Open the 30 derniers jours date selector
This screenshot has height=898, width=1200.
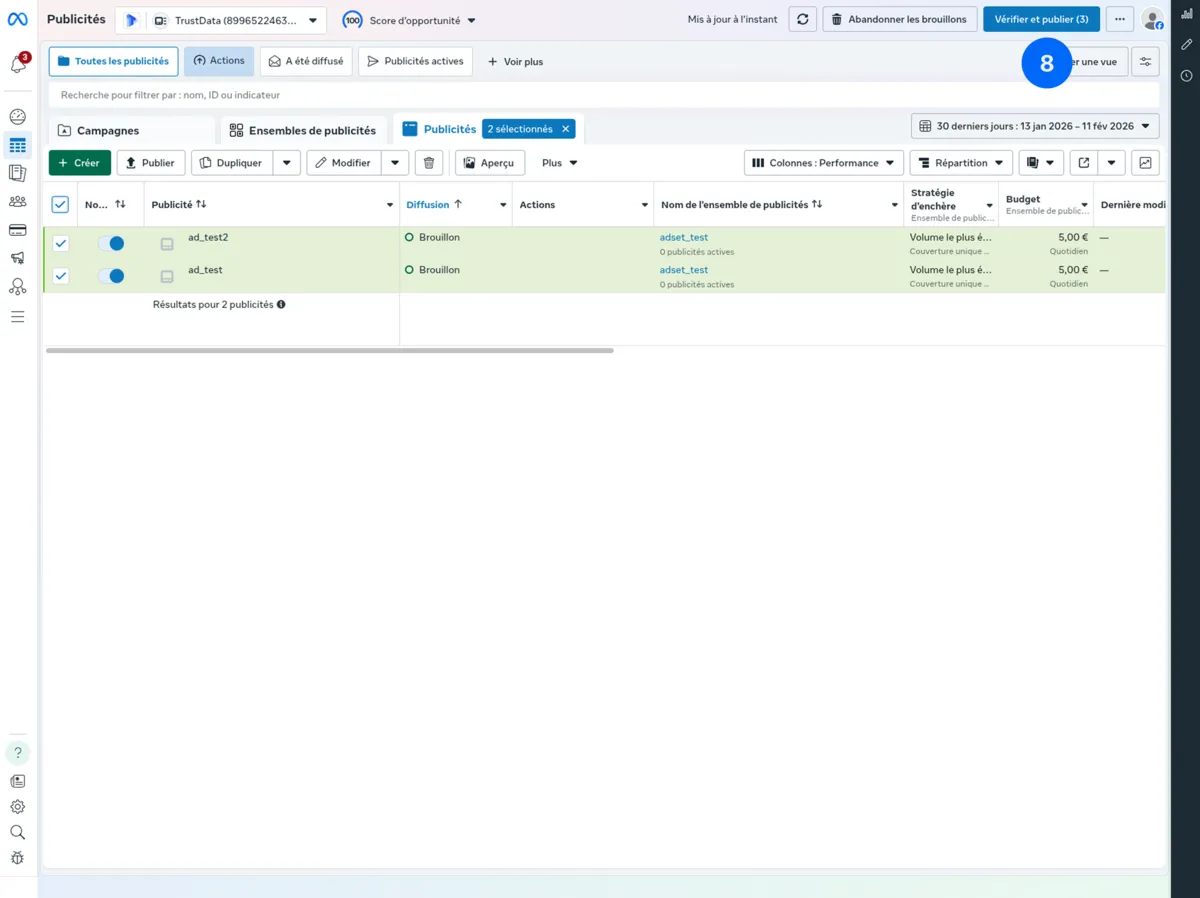pos(1034,126)
